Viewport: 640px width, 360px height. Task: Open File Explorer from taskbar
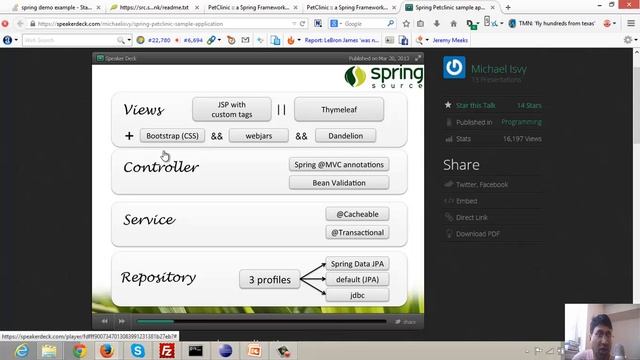[49, 351]
